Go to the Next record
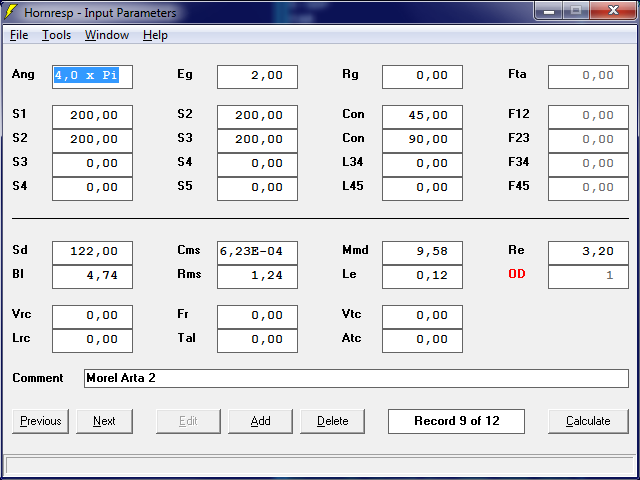The image size is (640, 480). 104,421
